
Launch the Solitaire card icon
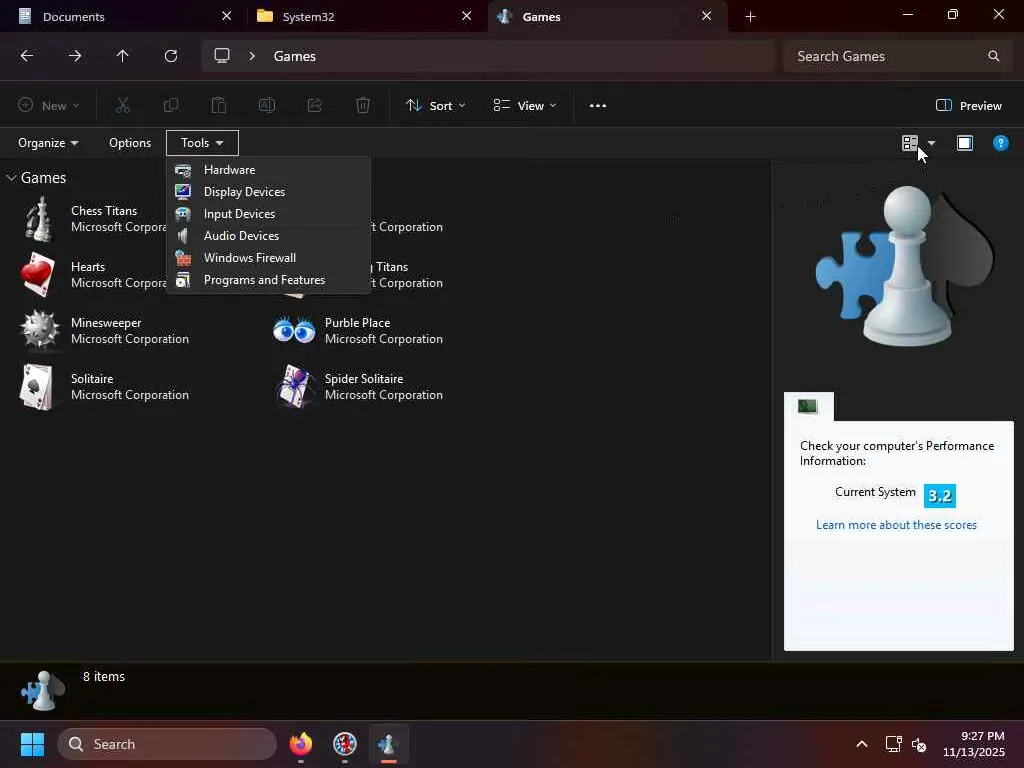click(x=37, y=387)
